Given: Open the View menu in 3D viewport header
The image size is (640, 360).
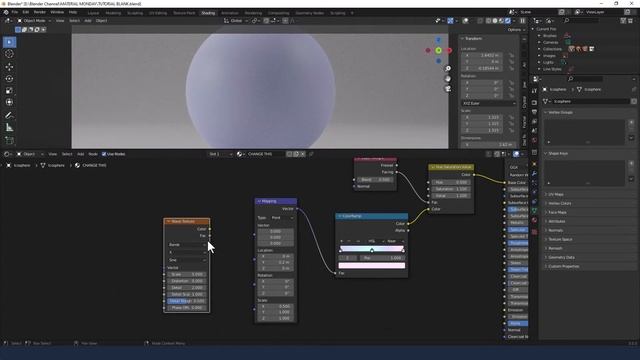Looking at the screenshot, I should 60,20.
